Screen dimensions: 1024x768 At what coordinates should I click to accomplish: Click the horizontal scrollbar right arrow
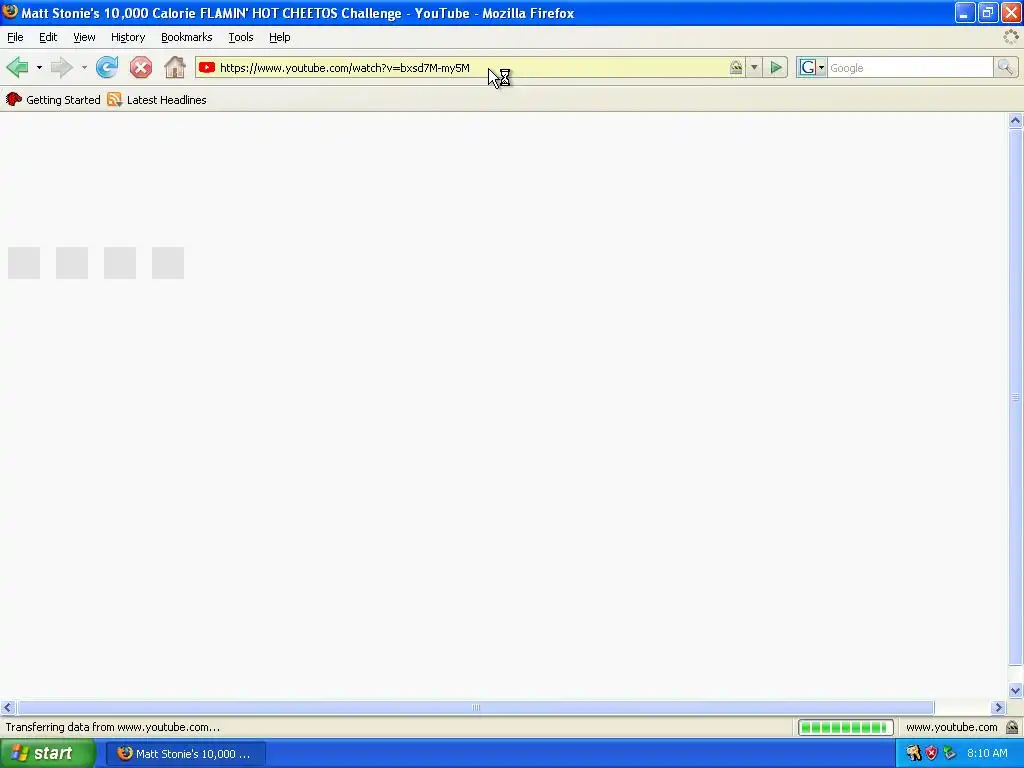[x=998, y=707]
